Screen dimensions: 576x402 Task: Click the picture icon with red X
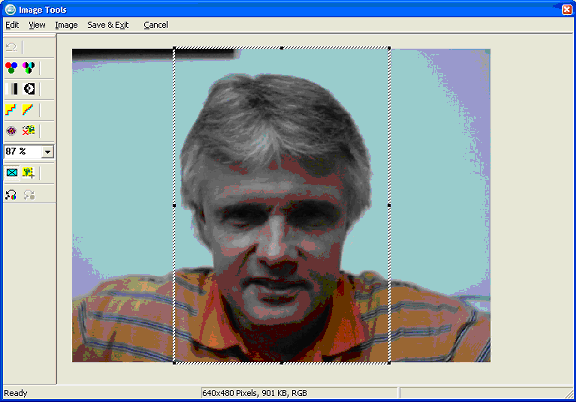[x=29, y=130]
